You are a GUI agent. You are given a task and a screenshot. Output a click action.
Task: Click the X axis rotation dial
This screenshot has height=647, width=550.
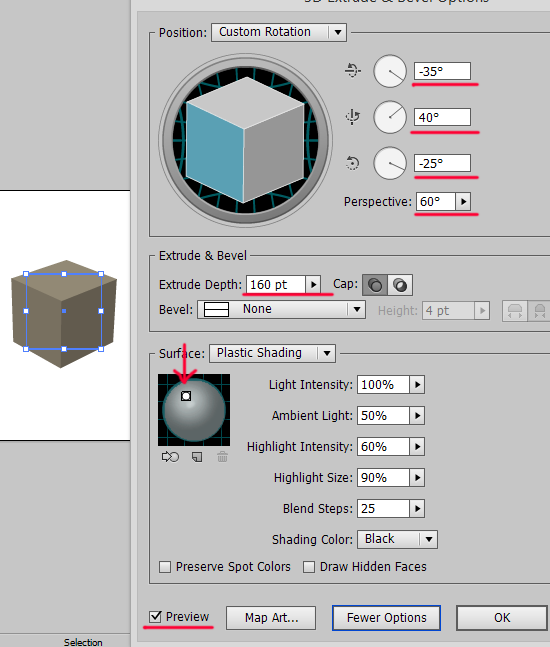[390, 71]
